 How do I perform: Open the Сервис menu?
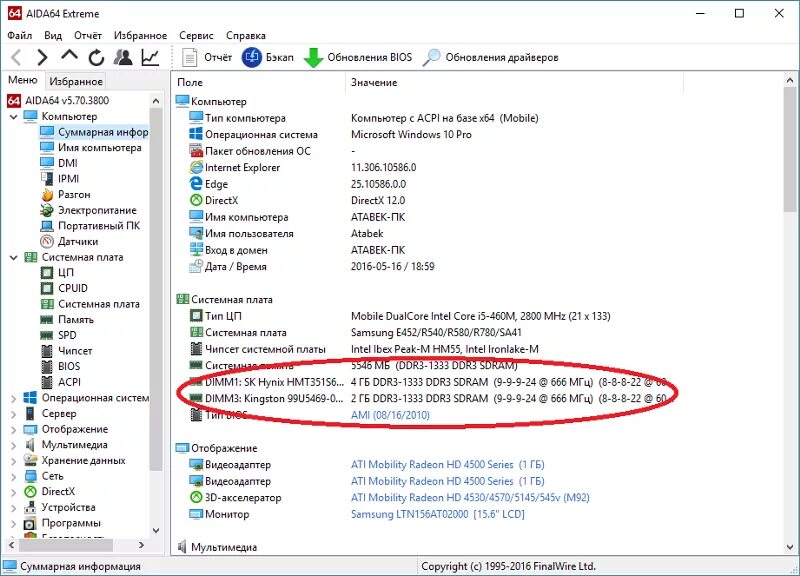196,35
